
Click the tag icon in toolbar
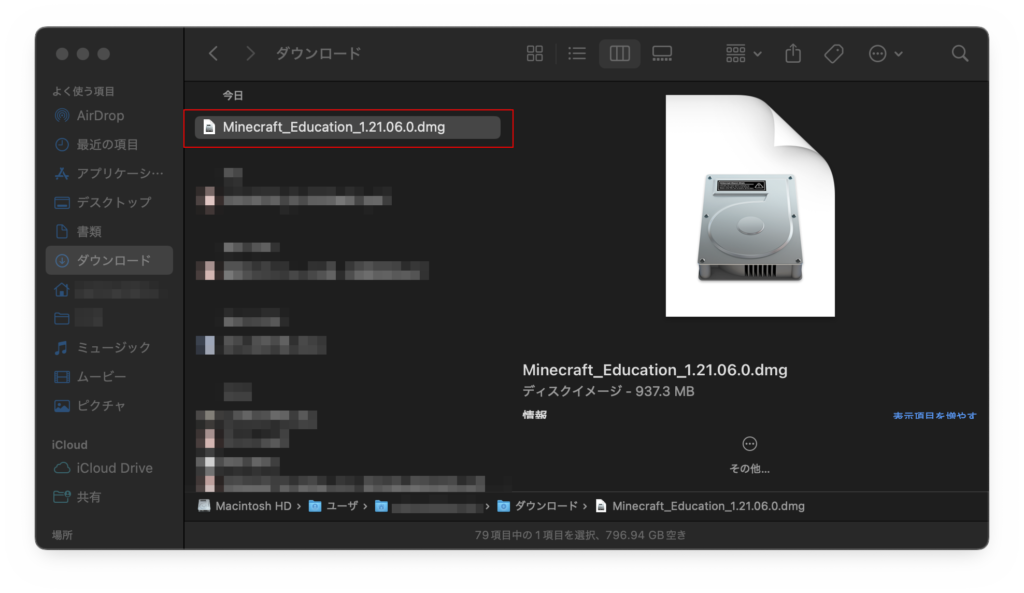833,54
